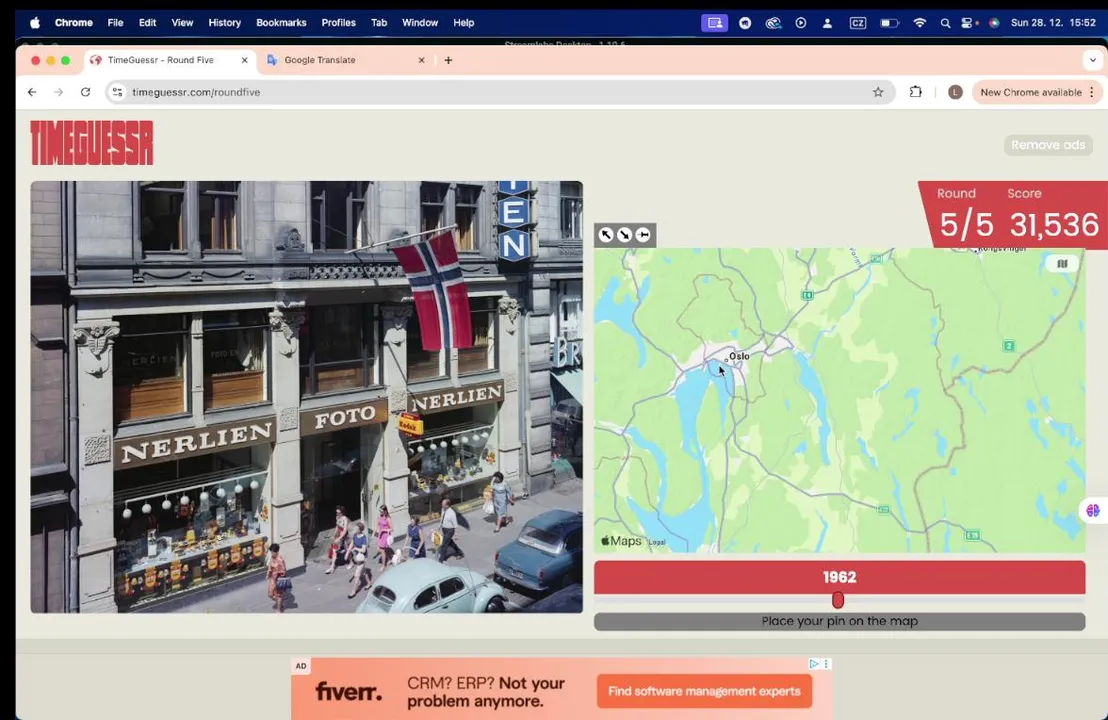
Task: Open the History menu
Action: (x=225, y=23)
